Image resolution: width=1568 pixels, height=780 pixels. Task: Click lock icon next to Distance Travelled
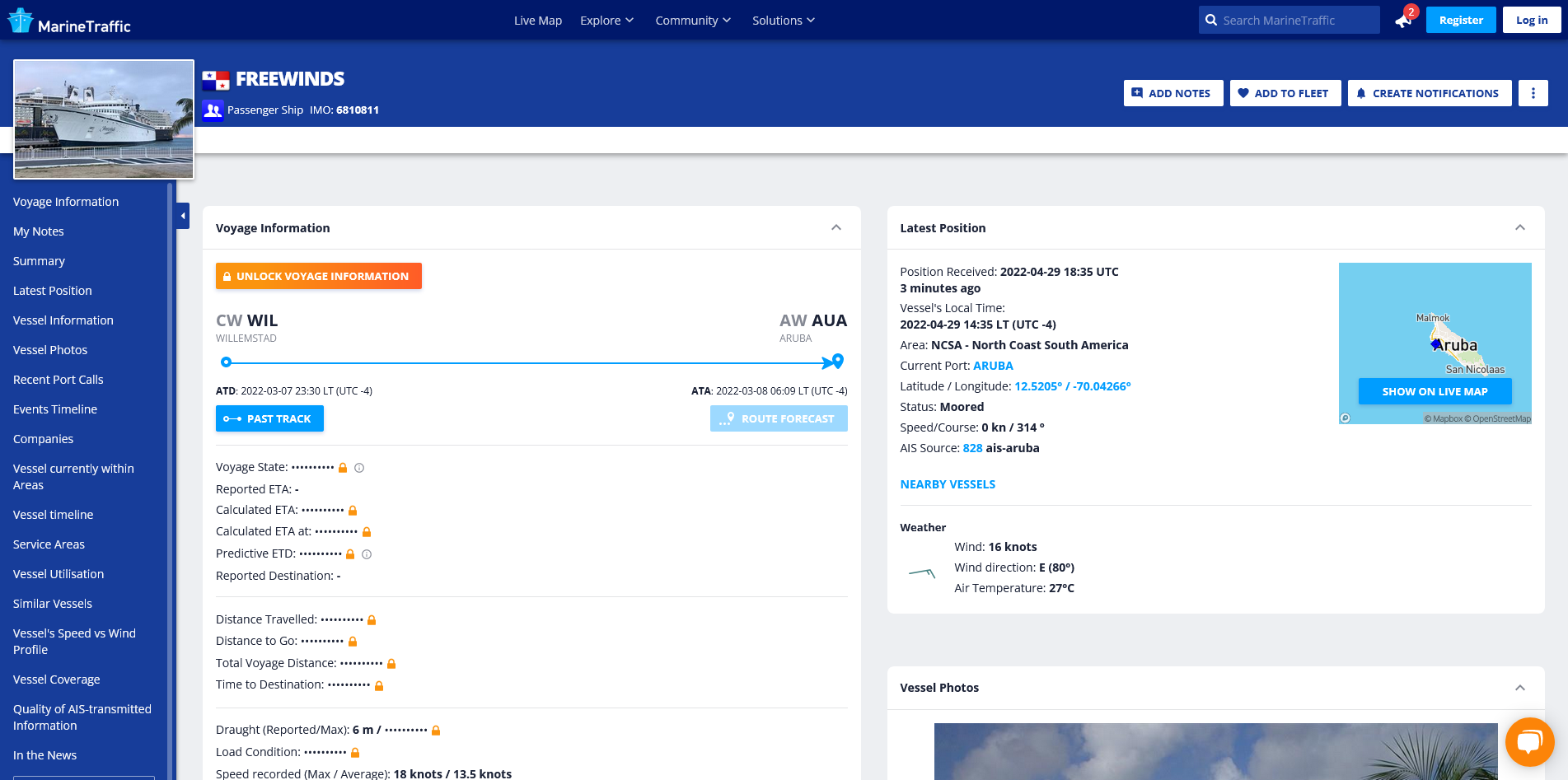click(x=372, y=620)
